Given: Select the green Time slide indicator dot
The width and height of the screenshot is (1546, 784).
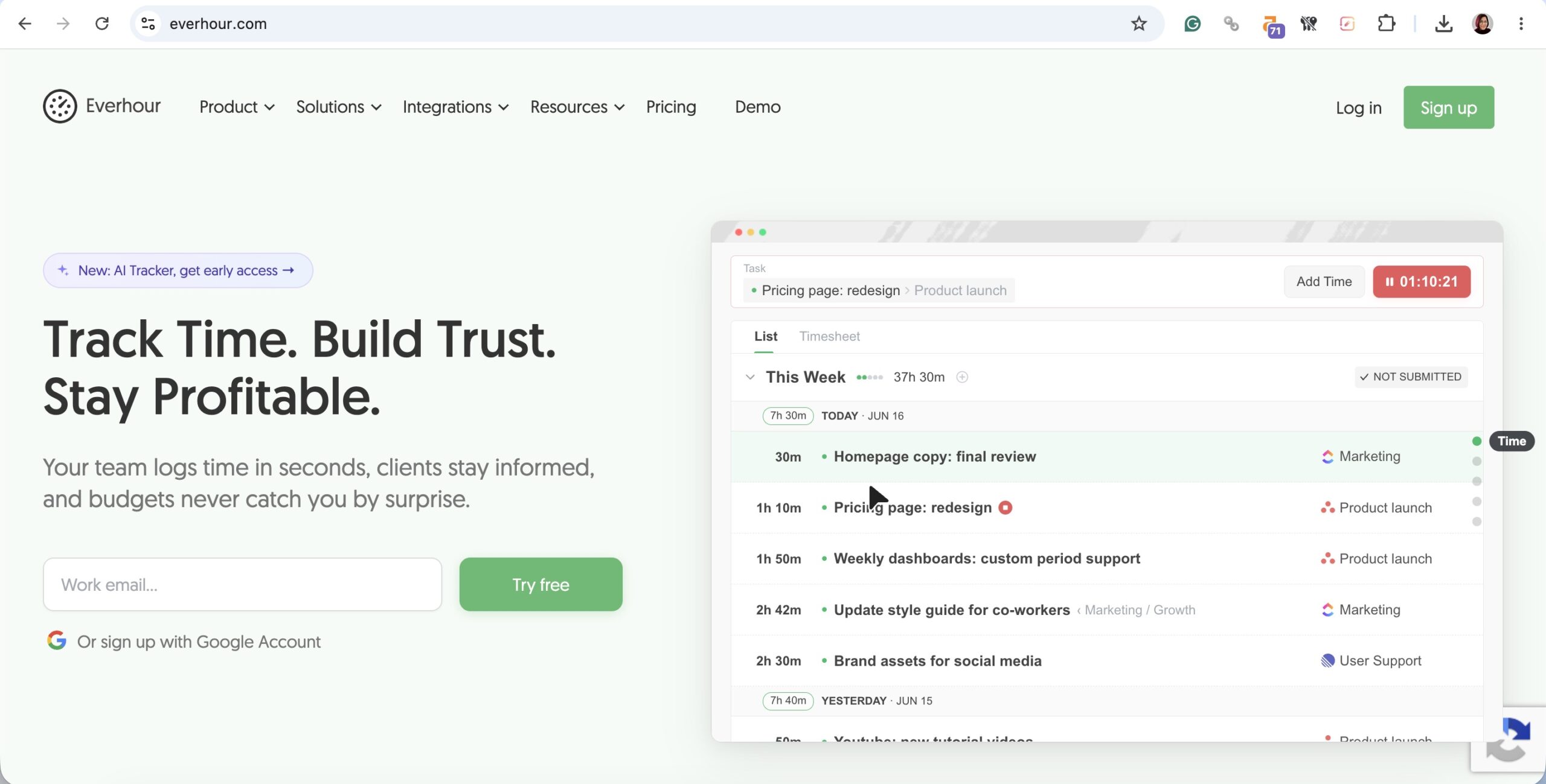Looking at the screenshot, I should tap(1477, 441).
